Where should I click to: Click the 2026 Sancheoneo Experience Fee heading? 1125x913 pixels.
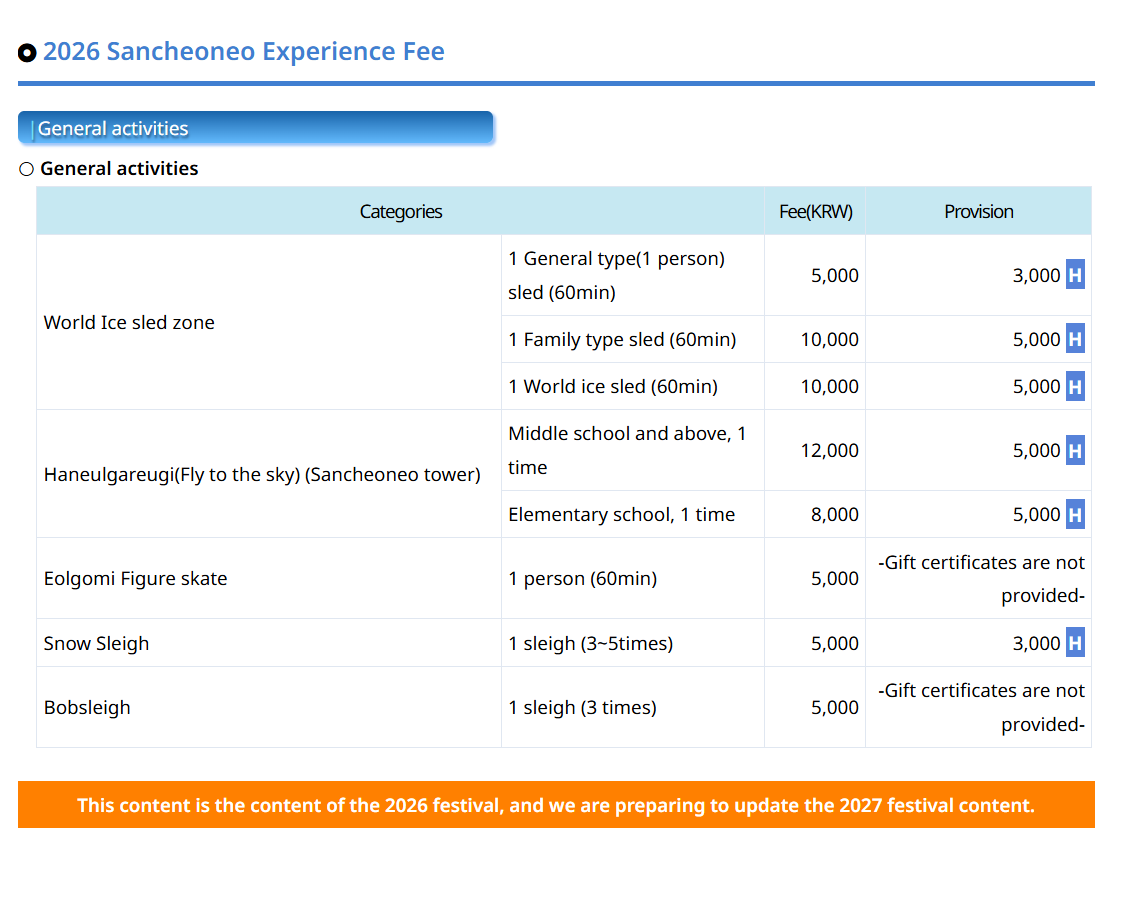click(x=244, y=52)
